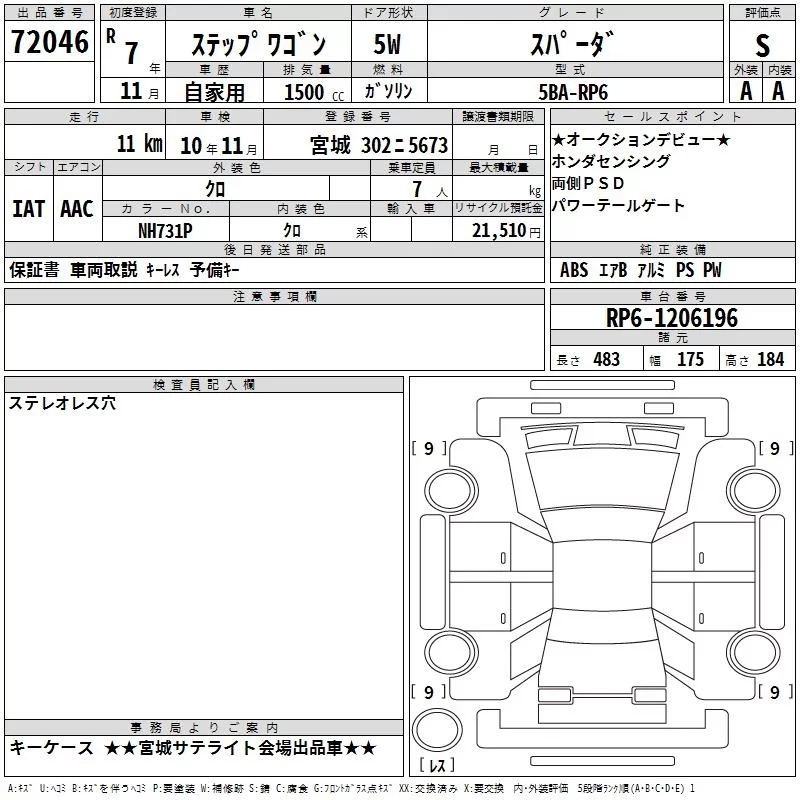Click the evaluation score S
Viewport: 800px width, 800px height.
(x=763, y=44)
